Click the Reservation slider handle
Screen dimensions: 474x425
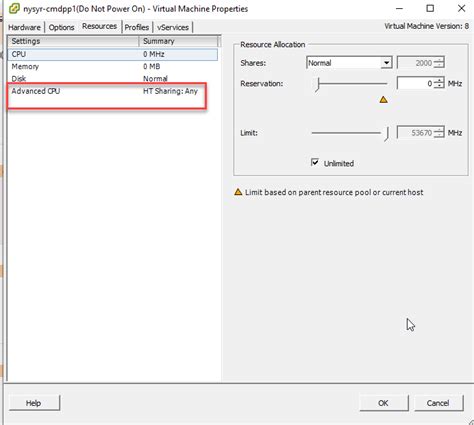coord(318,84)
